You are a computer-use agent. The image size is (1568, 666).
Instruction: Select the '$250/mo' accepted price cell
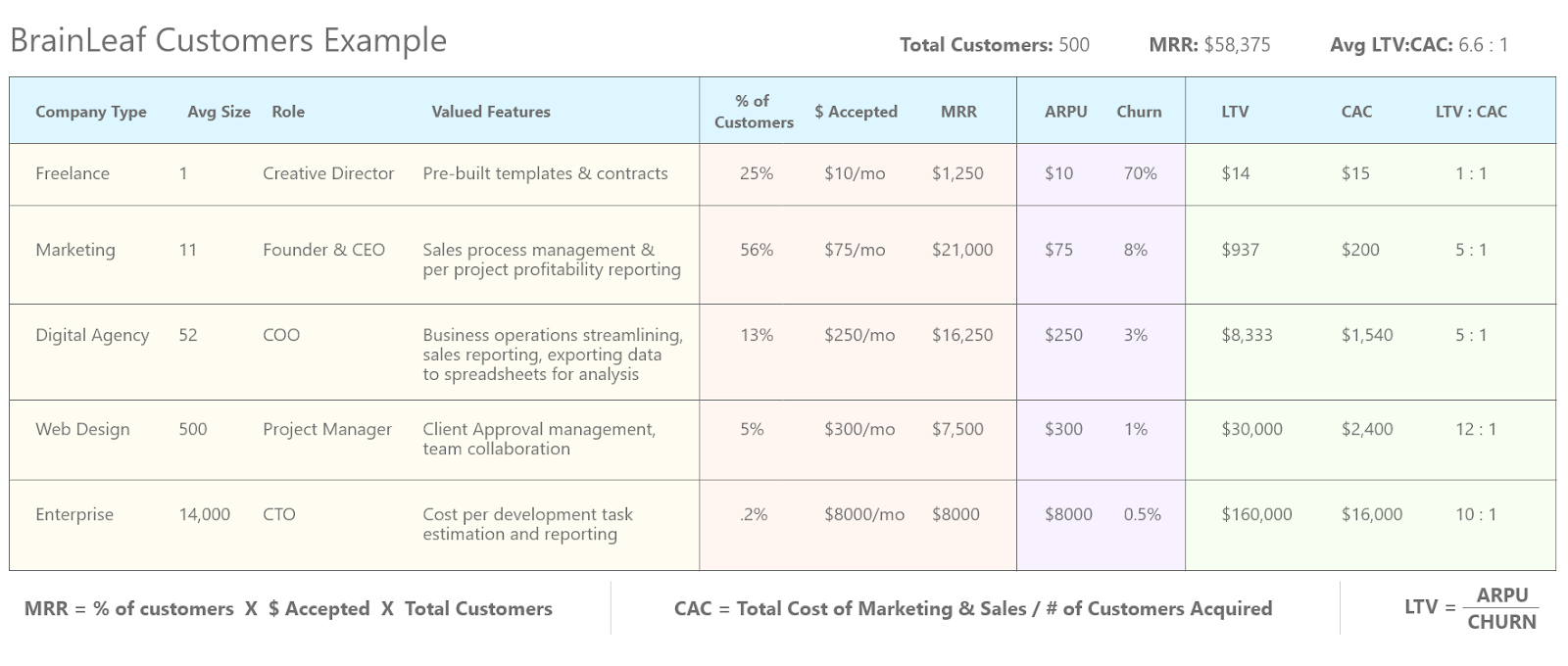click(x=859, y=335)
